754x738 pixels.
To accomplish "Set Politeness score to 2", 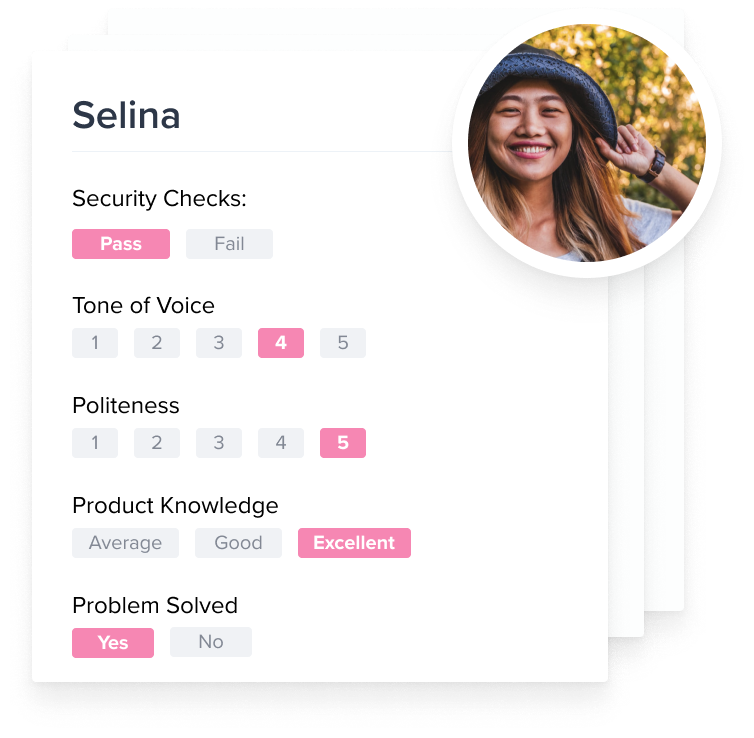I will (157, 443).
